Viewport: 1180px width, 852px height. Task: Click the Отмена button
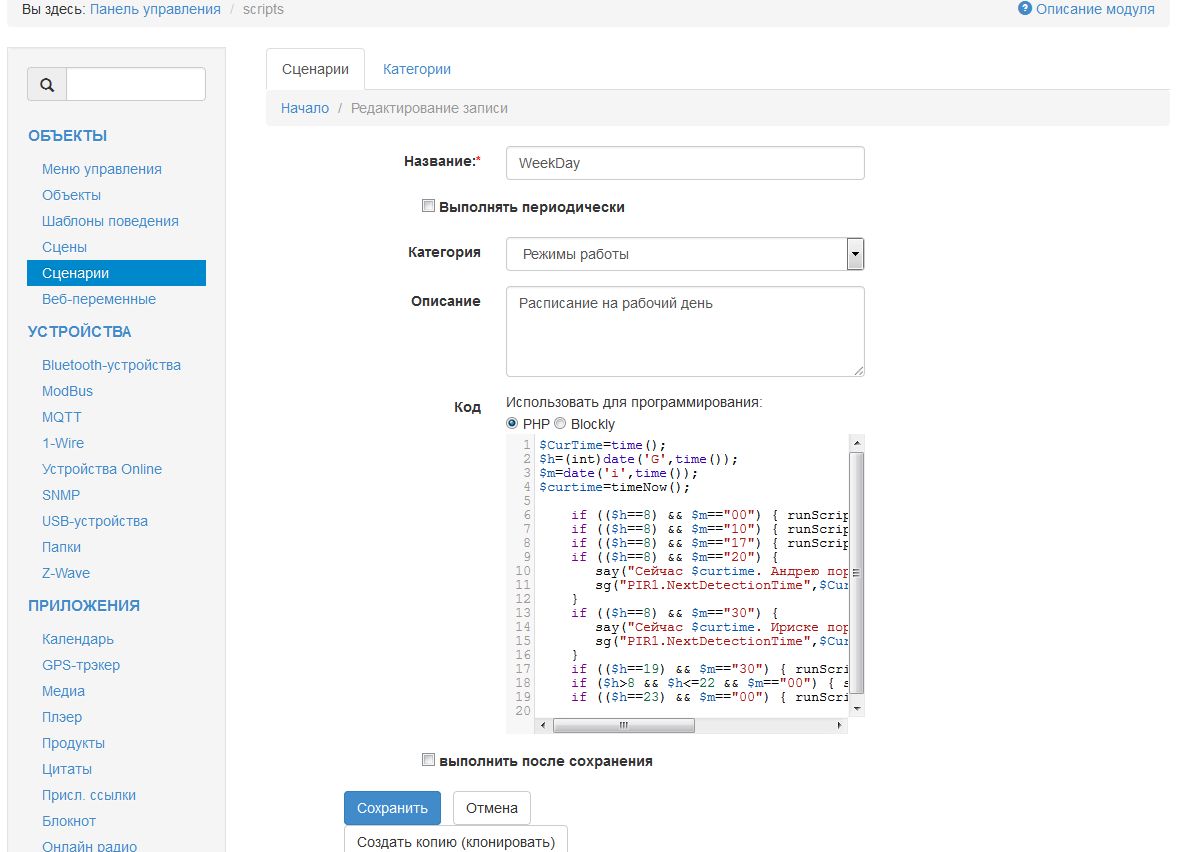[x=491, y=808]
